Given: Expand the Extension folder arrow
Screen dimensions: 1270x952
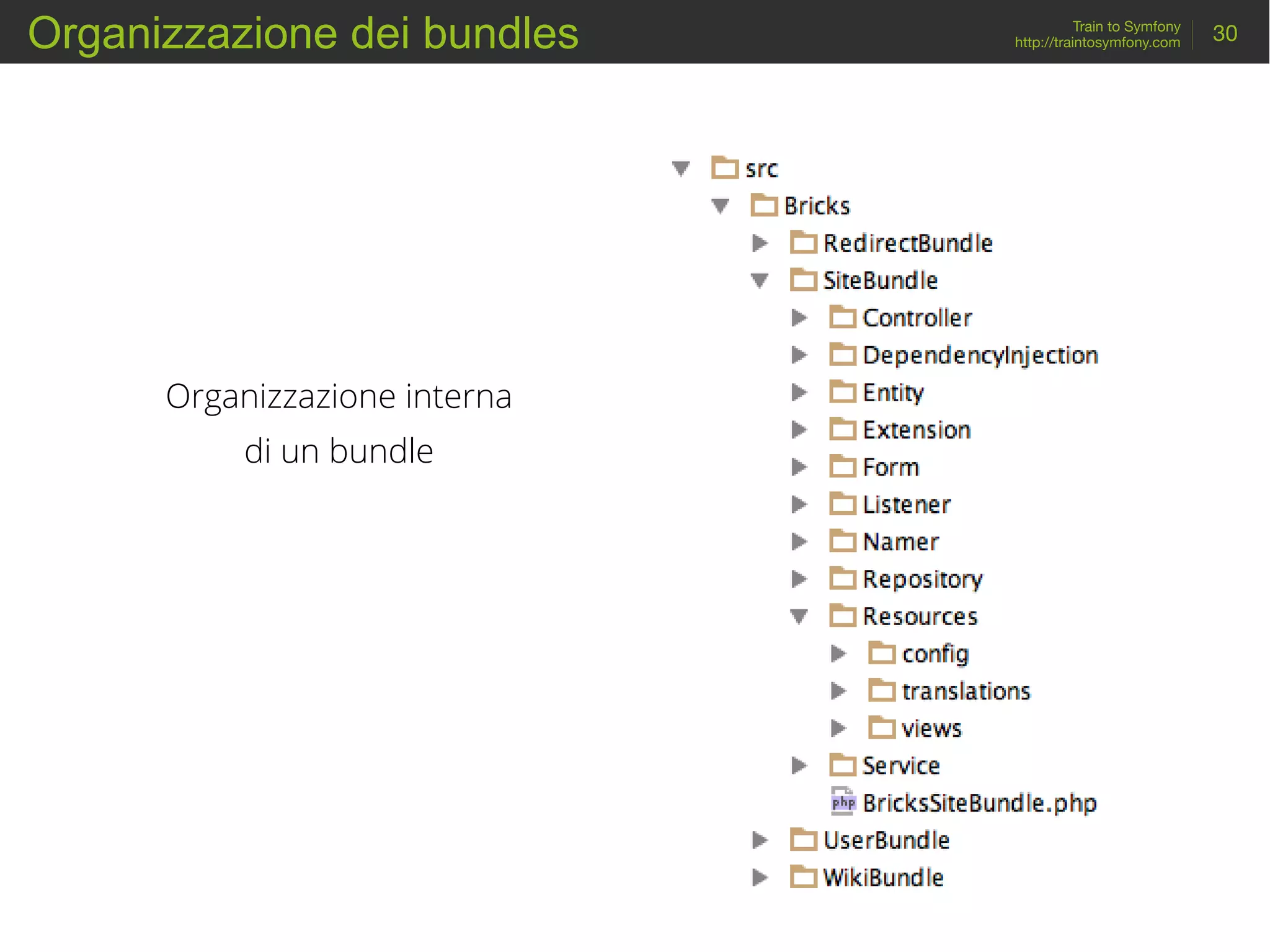Looking at the screenshot, I should (799, 429).
